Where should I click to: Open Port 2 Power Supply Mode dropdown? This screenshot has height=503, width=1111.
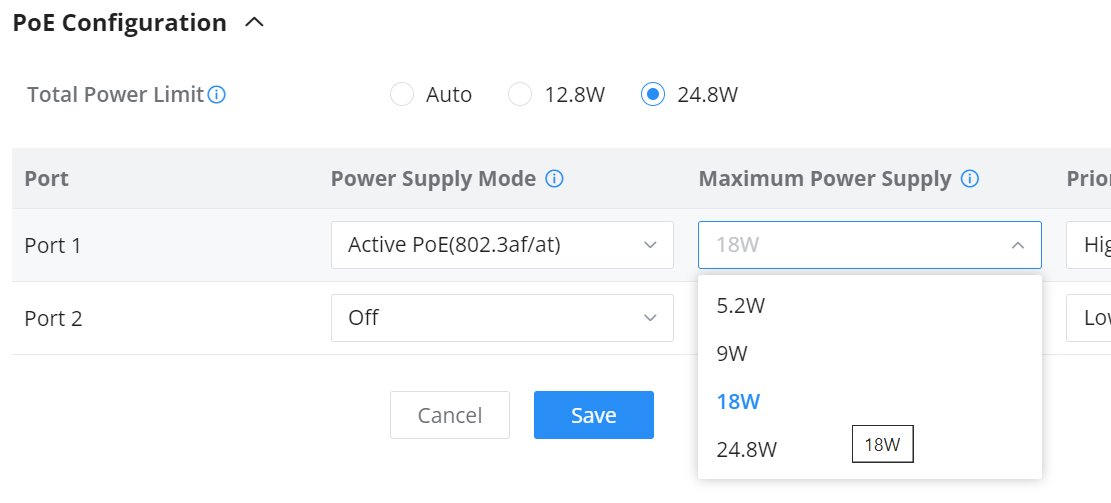click(502, 318)
